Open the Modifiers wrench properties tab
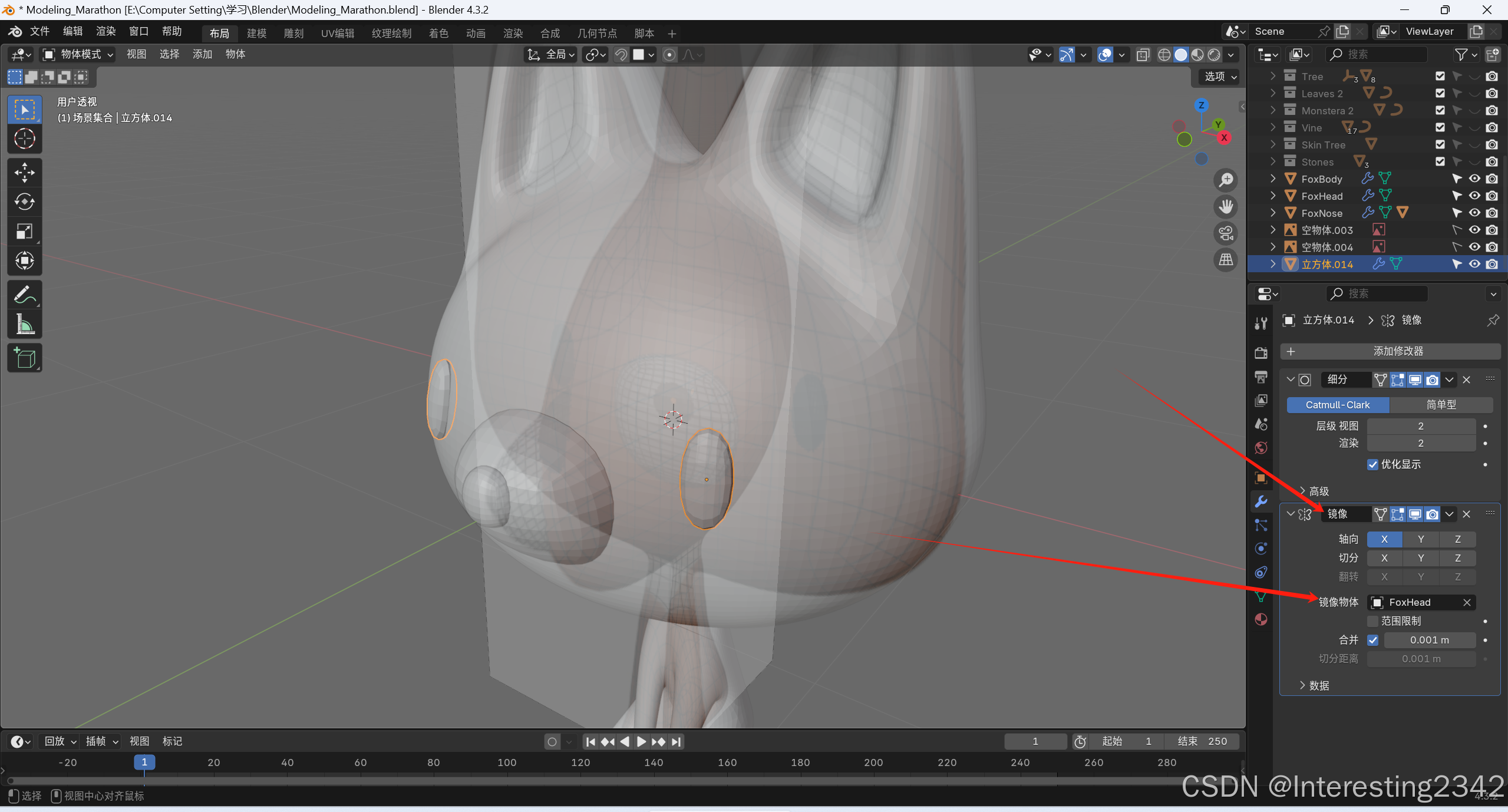Screen dimensions: 1508x812 click(x=1260, y=501)
